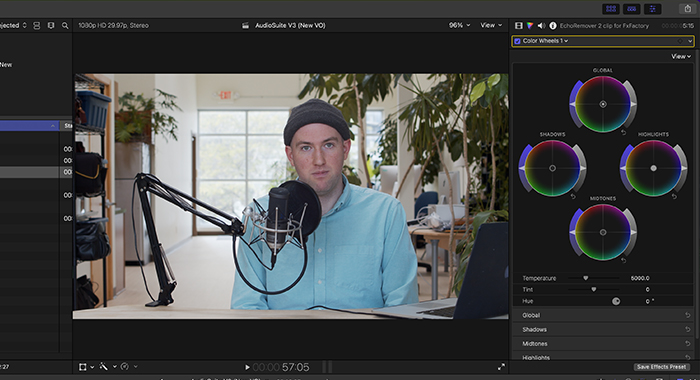Click the Global wheel saturation slider handle
This screenshot has height=380, width=700.
point(572,104)
